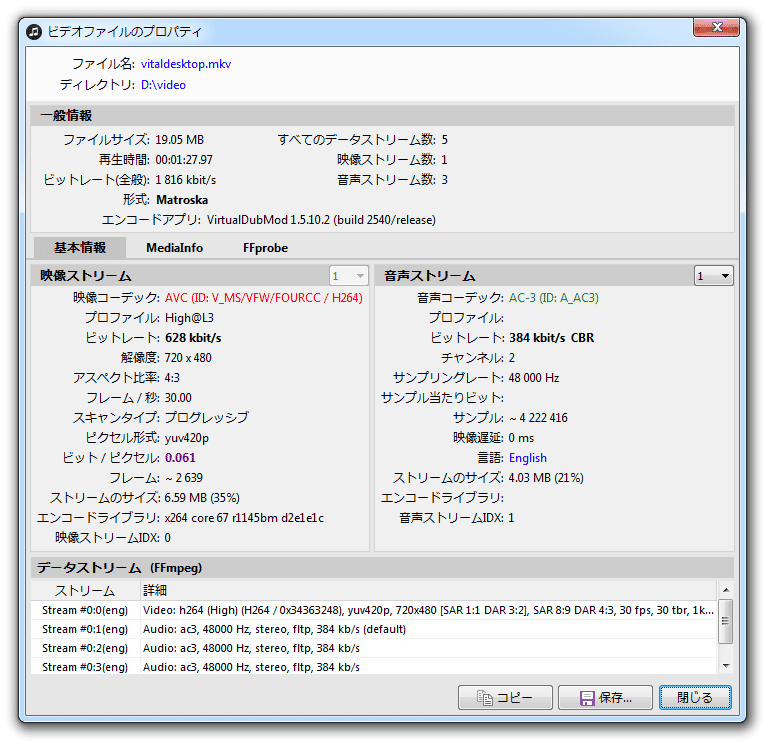Click the resolution value 720 x 480

pyautogui.click(x=188, y=358)
